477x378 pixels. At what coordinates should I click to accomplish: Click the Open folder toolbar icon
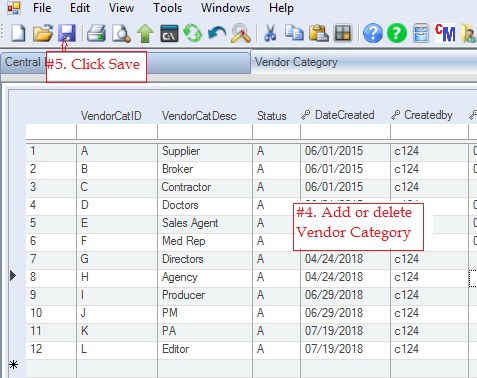[x=43, y=33]
